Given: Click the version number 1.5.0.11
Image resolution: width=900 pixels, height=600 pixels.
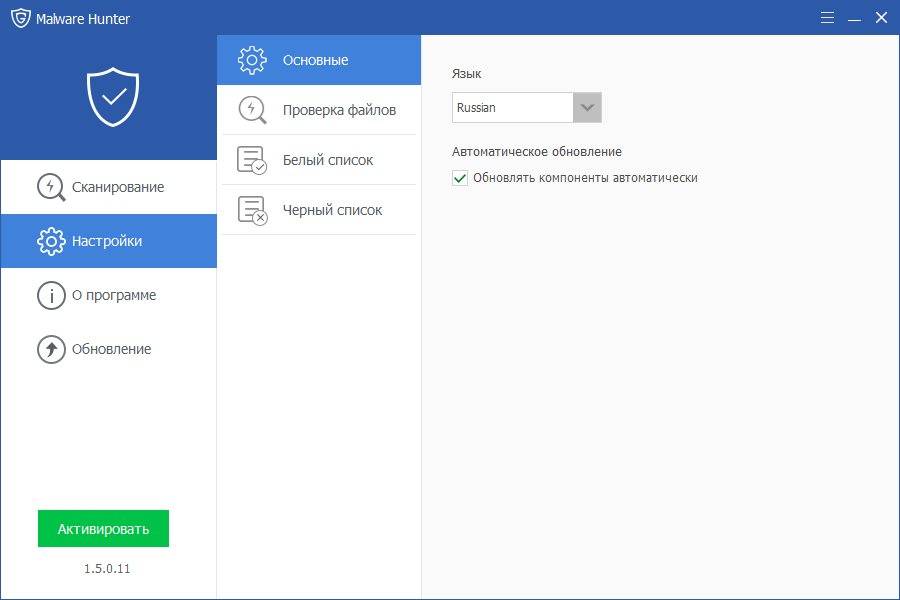Looking at the screenshot, I should (107, 569).
